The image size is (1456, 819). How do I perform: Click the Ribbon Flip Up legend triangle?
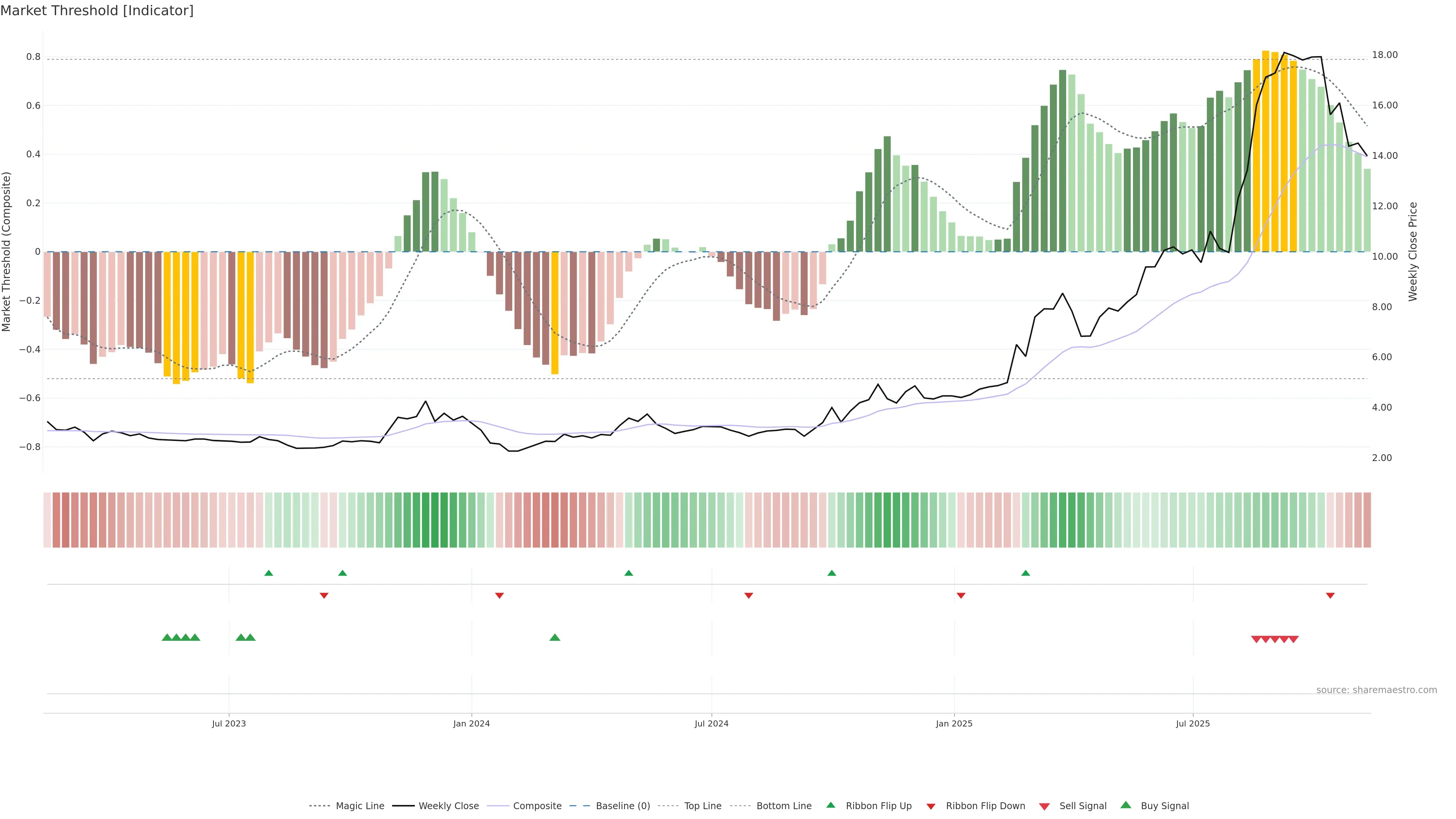click(830, 805)
